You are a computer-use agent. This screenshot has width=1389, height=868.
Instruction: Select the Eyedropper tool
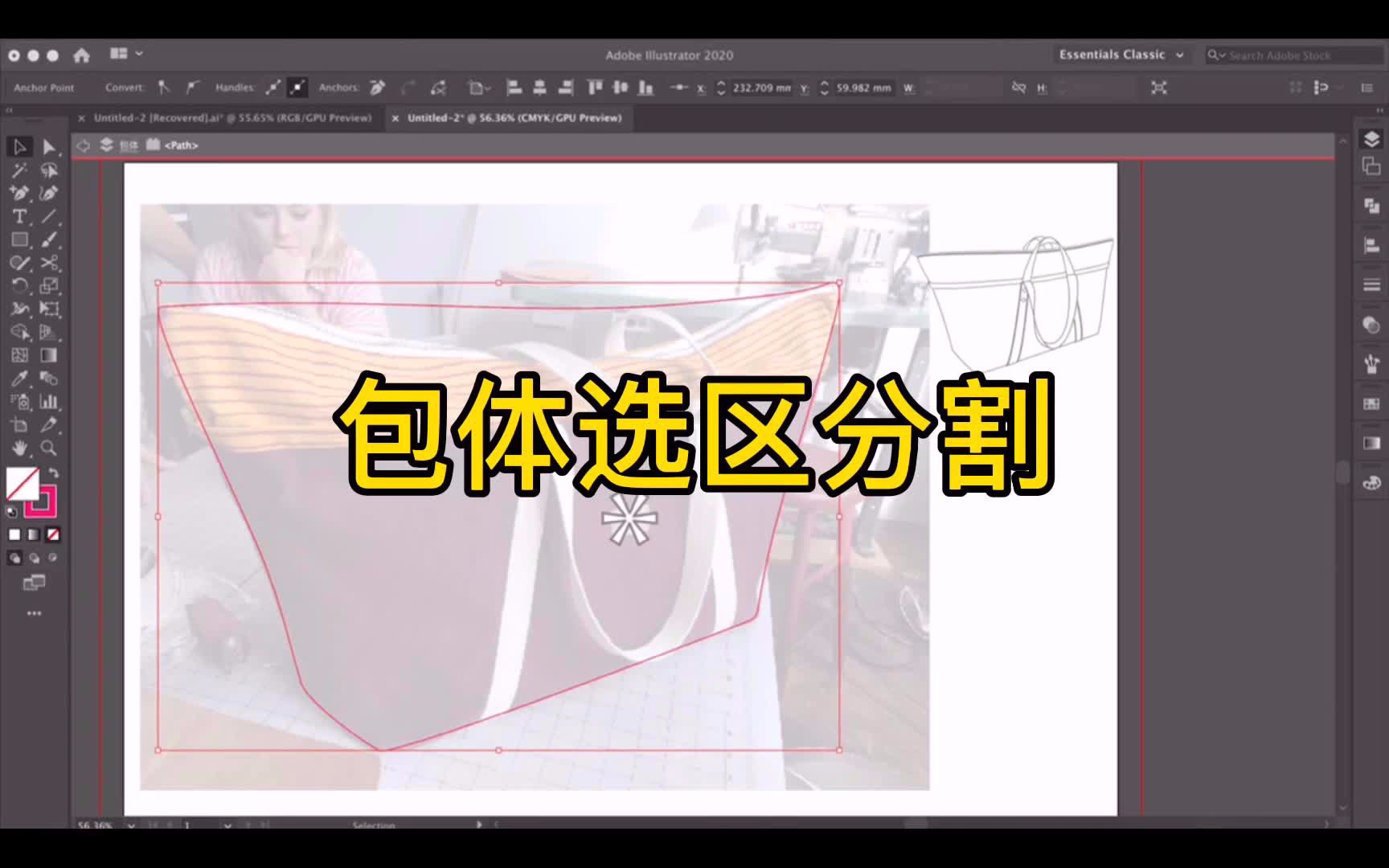point(20,379)
